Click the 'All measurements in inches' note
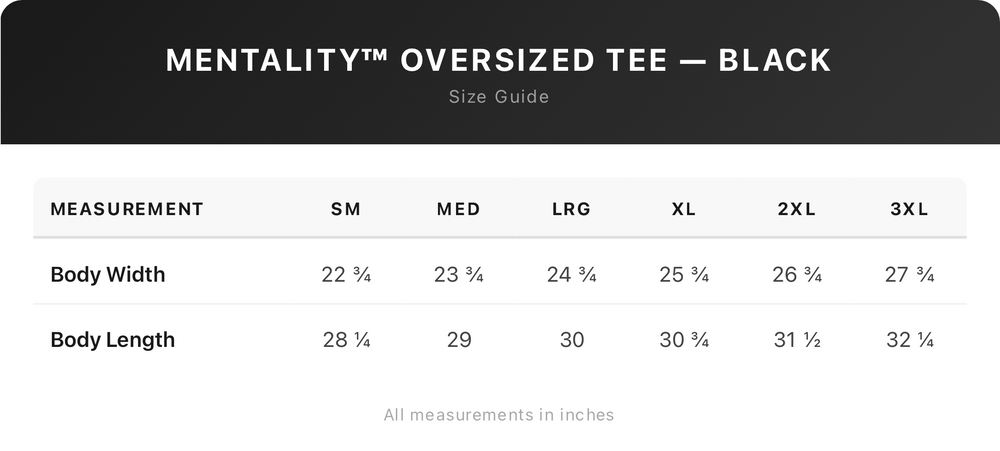 499,414
